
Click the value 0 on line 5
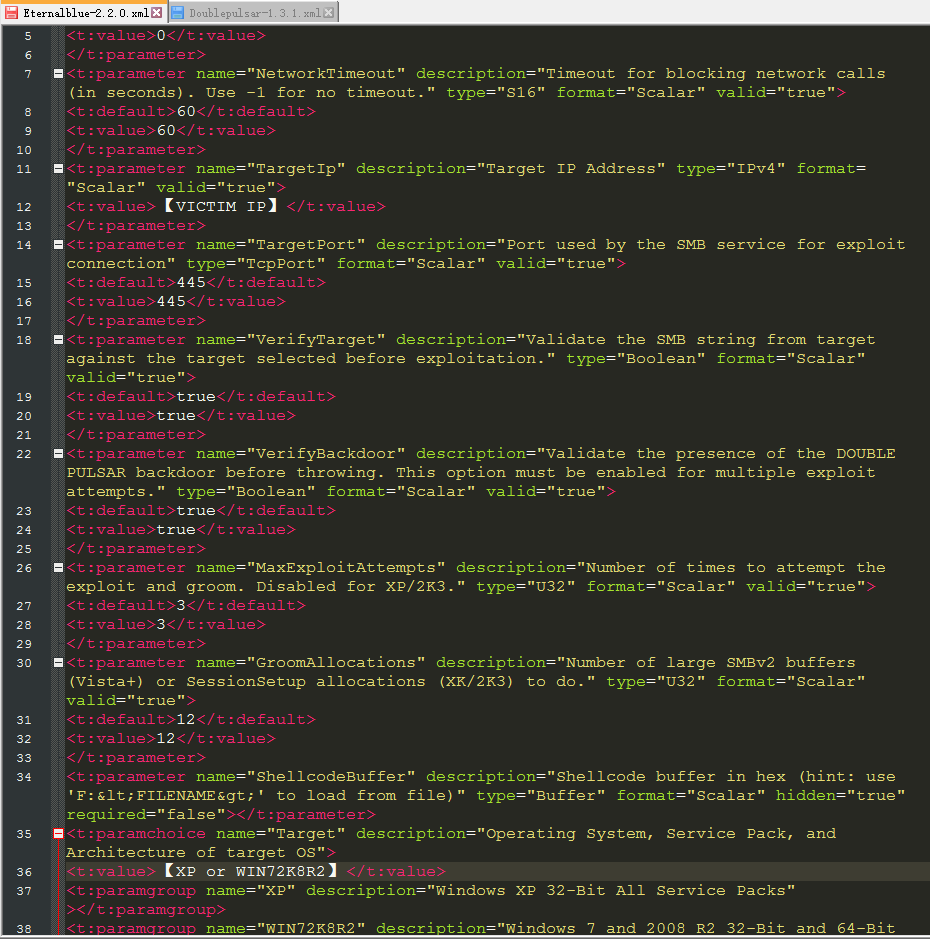[x=161, y=35]
